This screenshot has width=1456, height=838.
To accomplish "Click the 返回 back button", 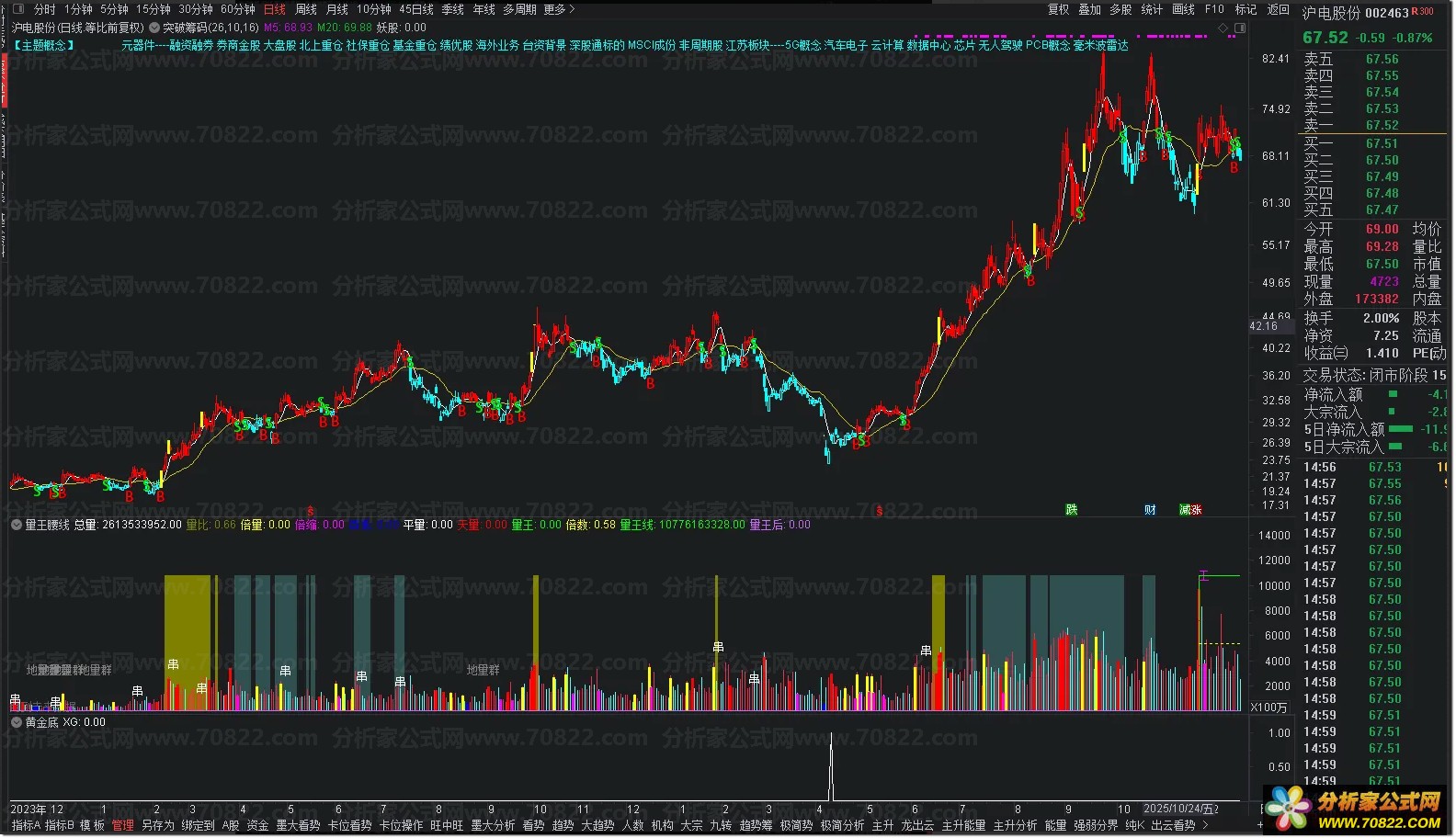I will click(x=1278, y=9).
